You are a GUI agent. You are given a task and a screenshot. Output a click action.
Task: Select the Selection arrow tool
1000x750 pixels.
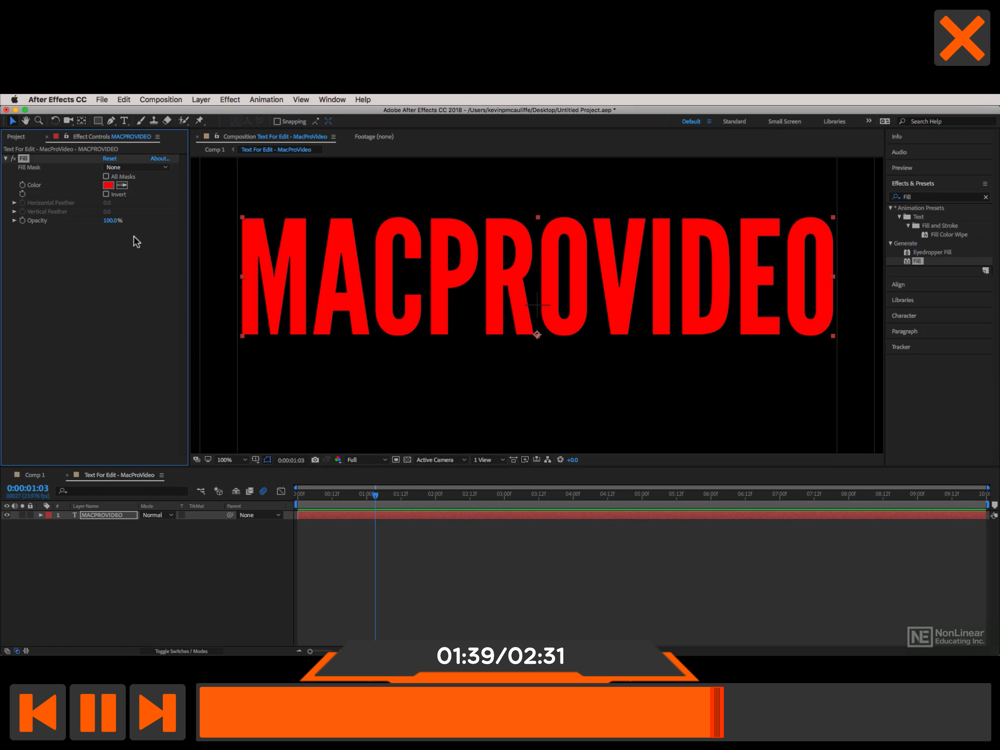(12, 121)
